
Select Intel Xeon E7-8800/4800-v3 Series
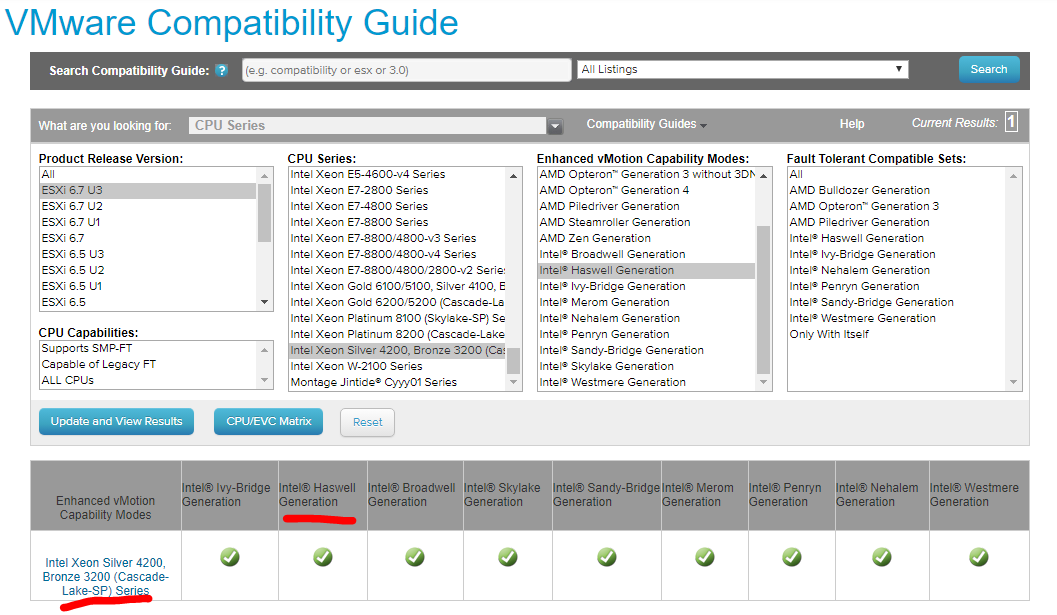tap(397, 238)
